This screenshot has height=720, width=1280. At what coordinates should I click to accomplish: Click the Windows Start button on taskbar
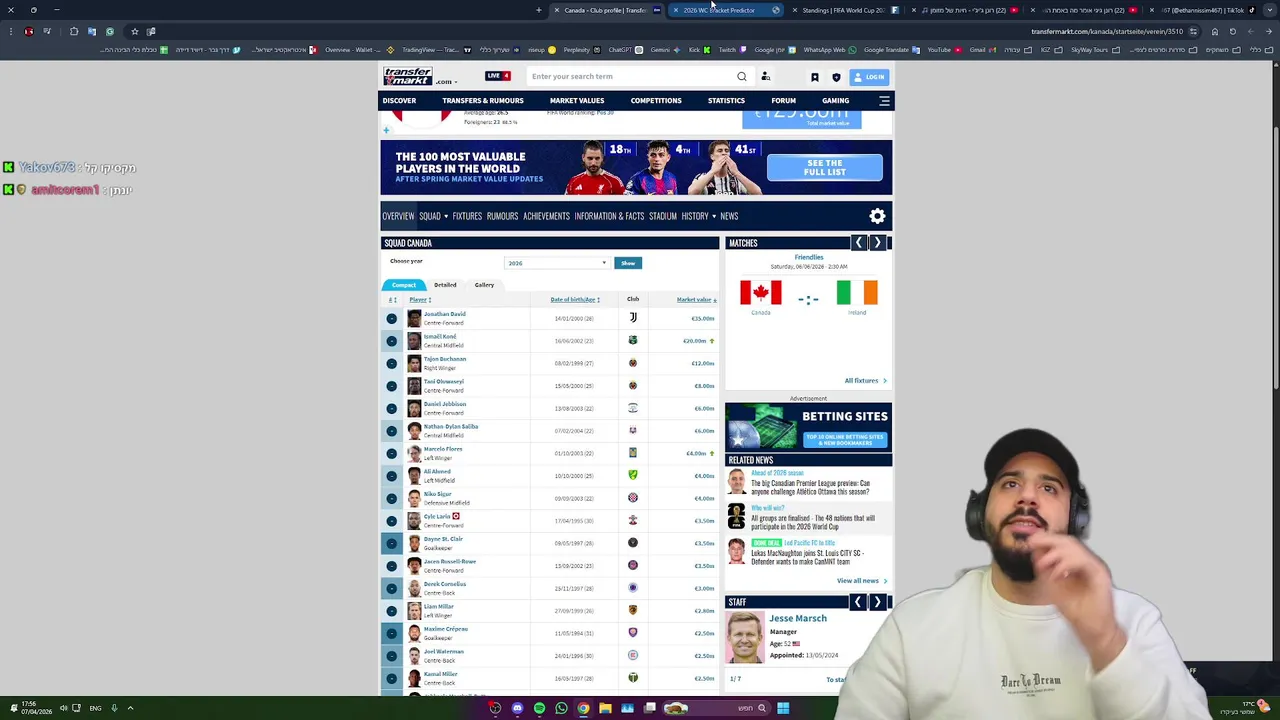point(783,708)
